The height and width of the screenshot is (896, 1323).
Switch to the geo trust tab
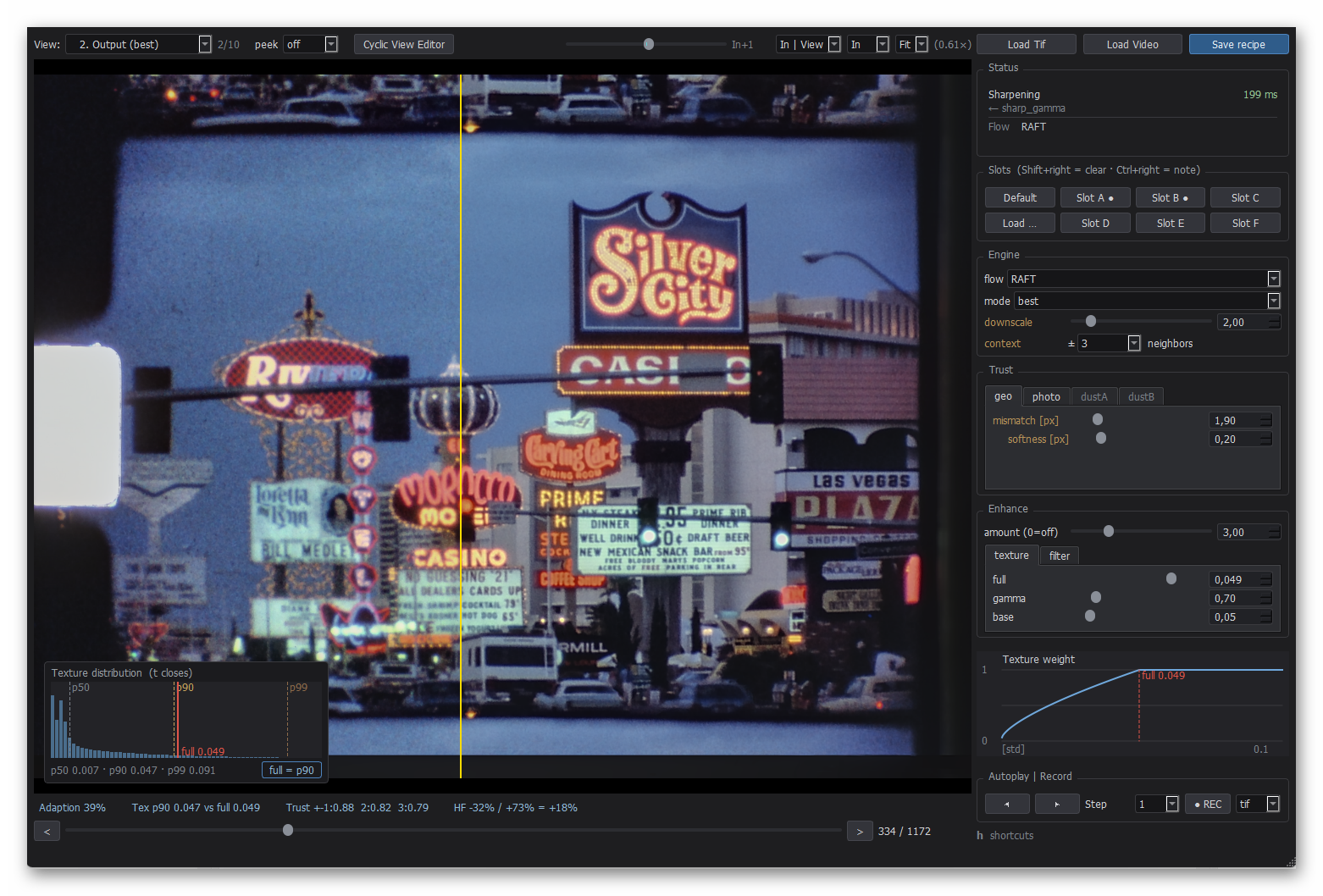point(1003,396)
